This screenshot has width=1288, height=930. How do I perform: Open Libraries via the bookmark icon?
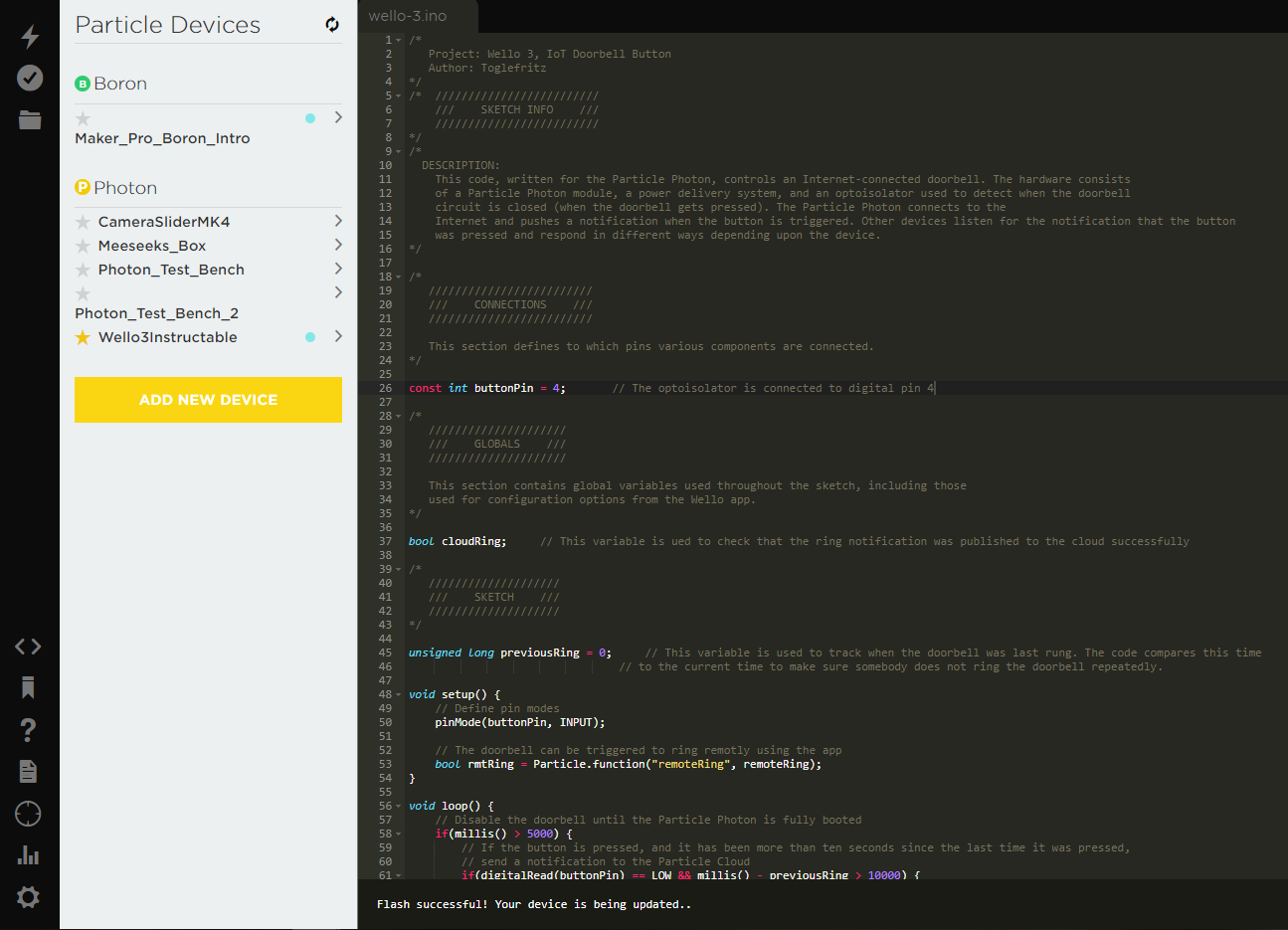click(x=28, y=687)
